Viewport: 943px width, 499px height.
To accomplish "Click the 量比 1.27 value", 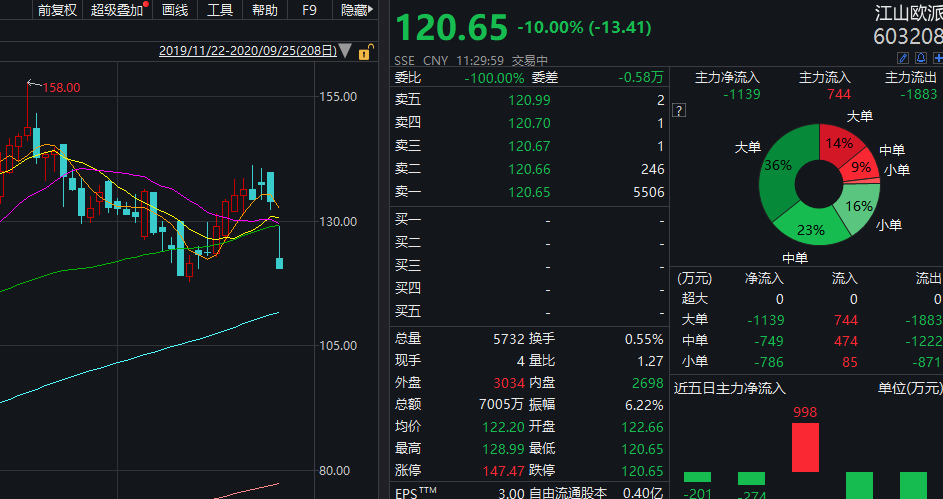I will coord(651,361).
